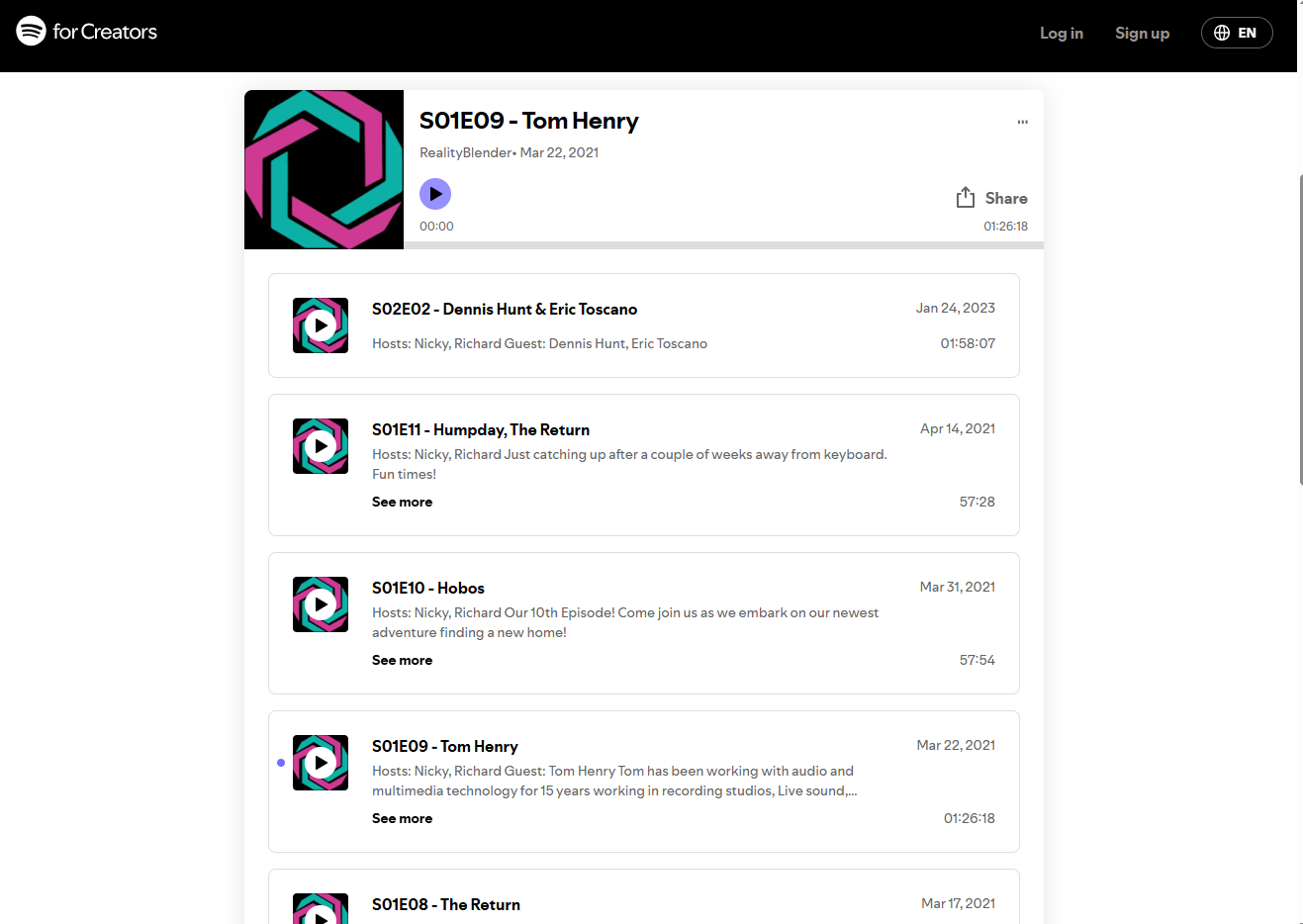
Task: Click the large RealityBlender podcast cover art
Action: pos(324,169)
